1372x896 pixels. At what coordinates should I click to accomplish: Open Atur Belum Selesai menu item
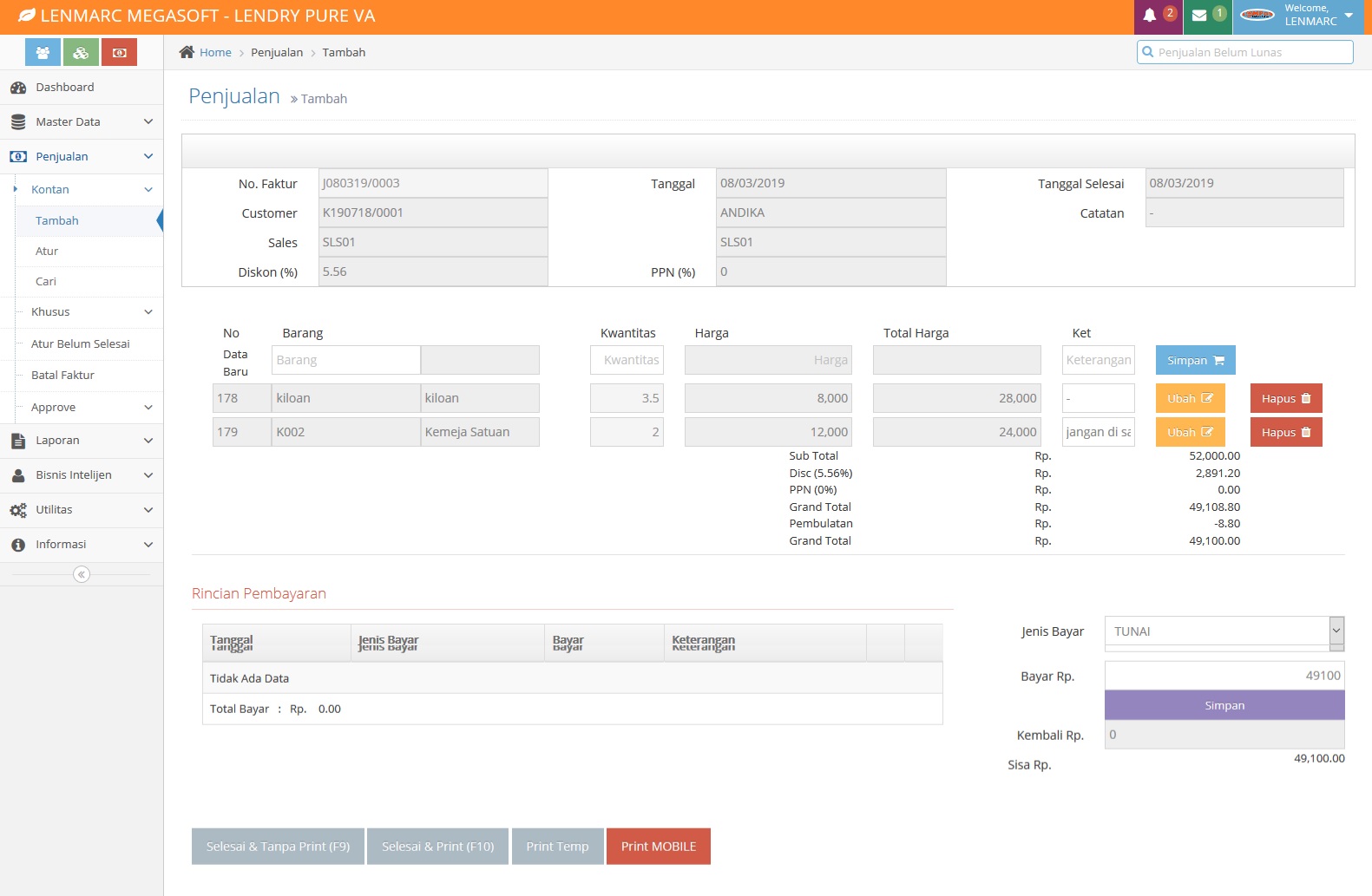[82, 344]
